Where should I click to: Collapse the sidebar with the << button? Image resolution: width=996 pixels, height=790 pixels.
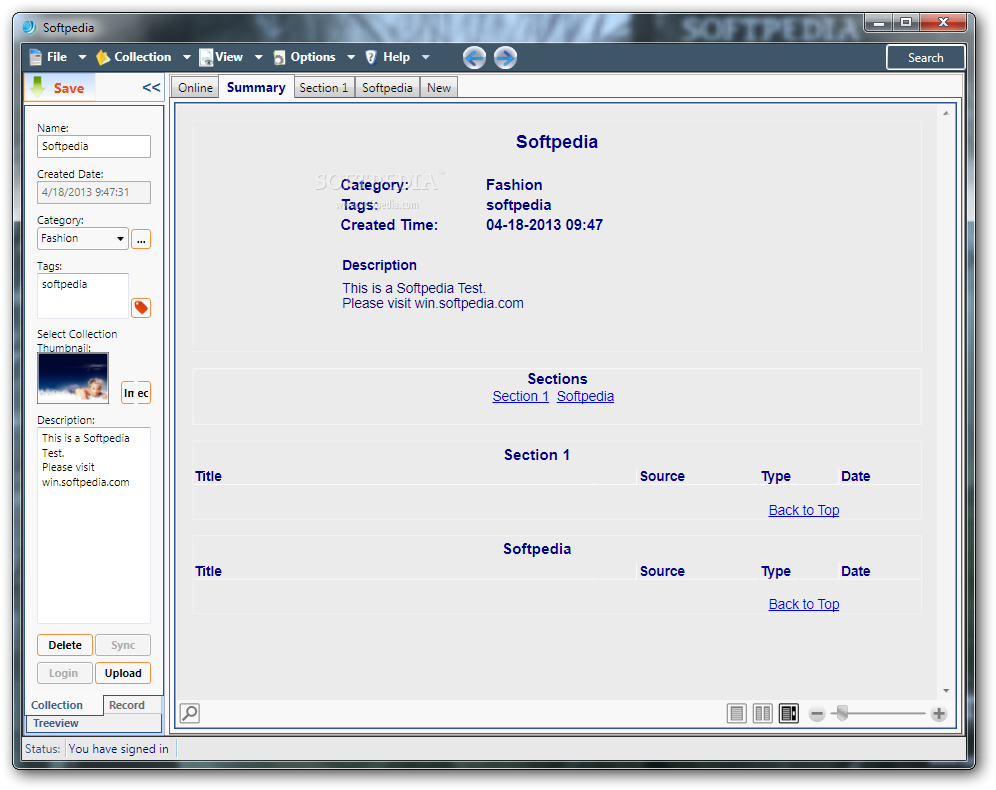151,88
